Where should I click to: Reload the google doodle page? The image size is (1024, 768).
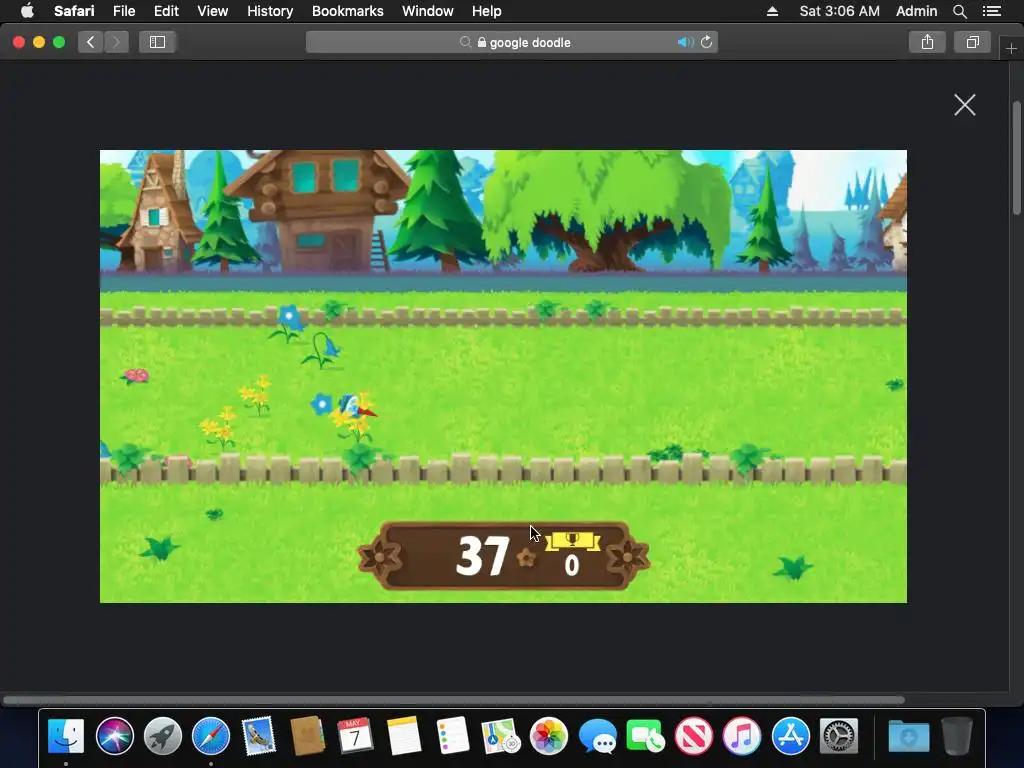click(x=706, y=42)
